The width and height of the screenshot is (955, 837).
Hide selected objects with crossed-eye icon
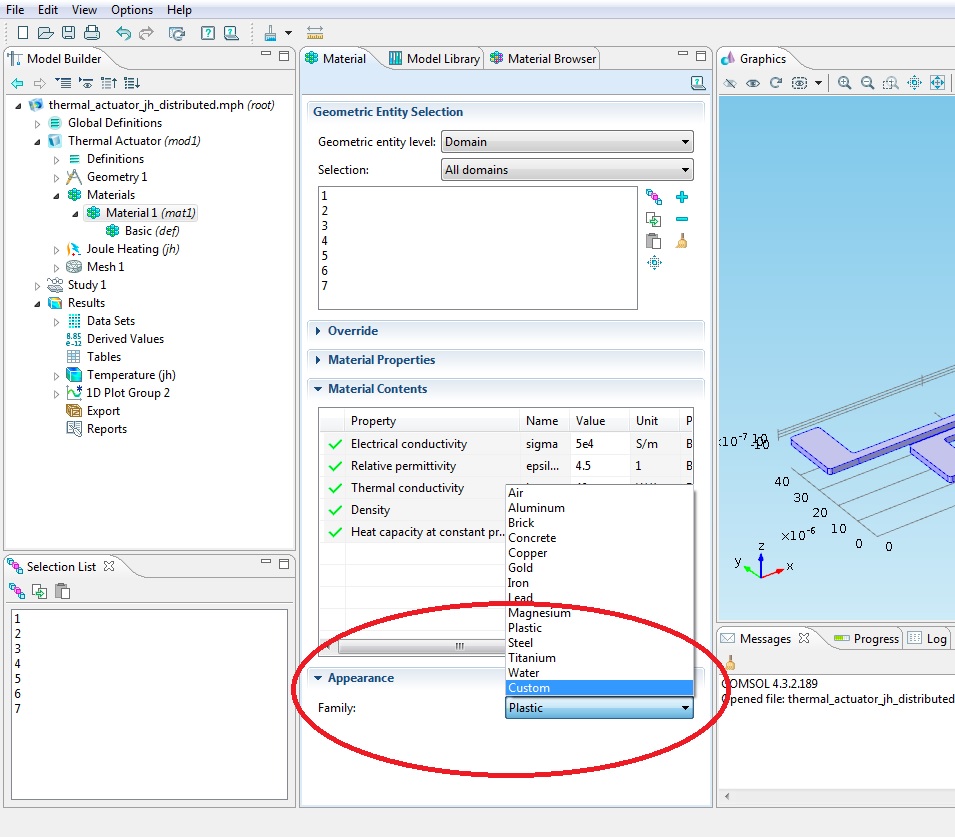(x=731, y=83)
